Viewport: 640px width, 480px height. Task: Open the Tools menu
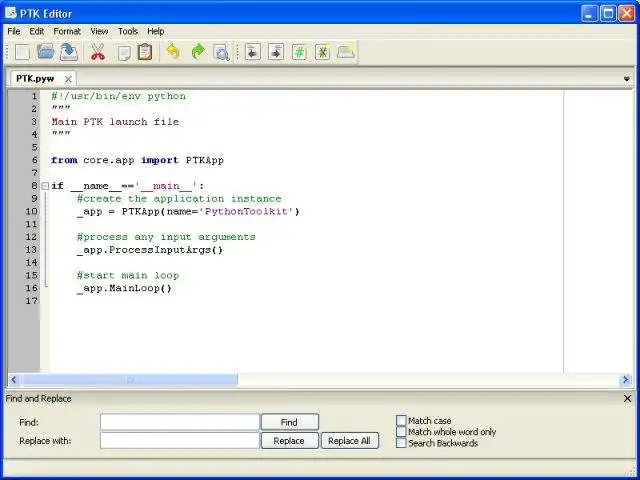coord(128,31)
